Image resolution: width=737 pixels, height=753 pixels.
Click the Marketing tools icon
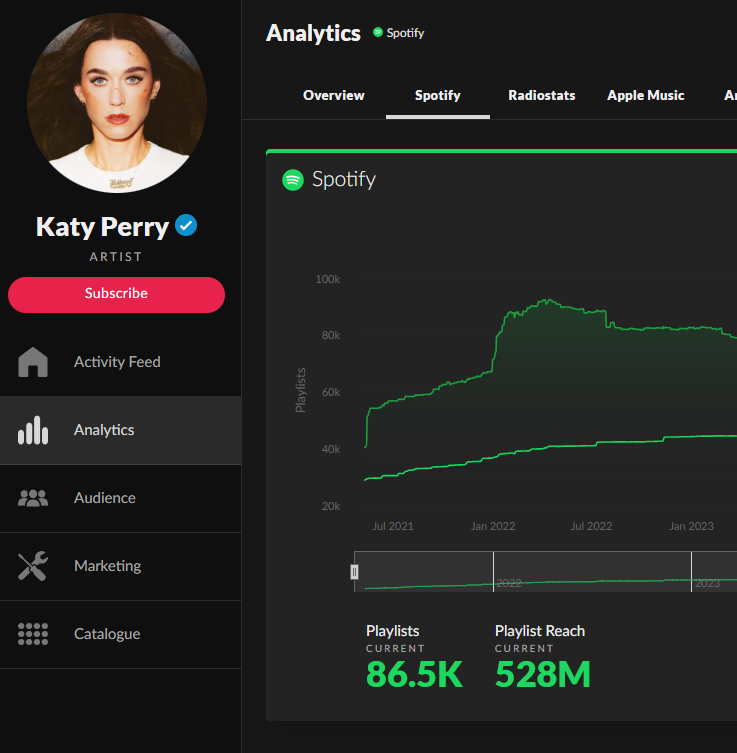click(x=33, y=566)
